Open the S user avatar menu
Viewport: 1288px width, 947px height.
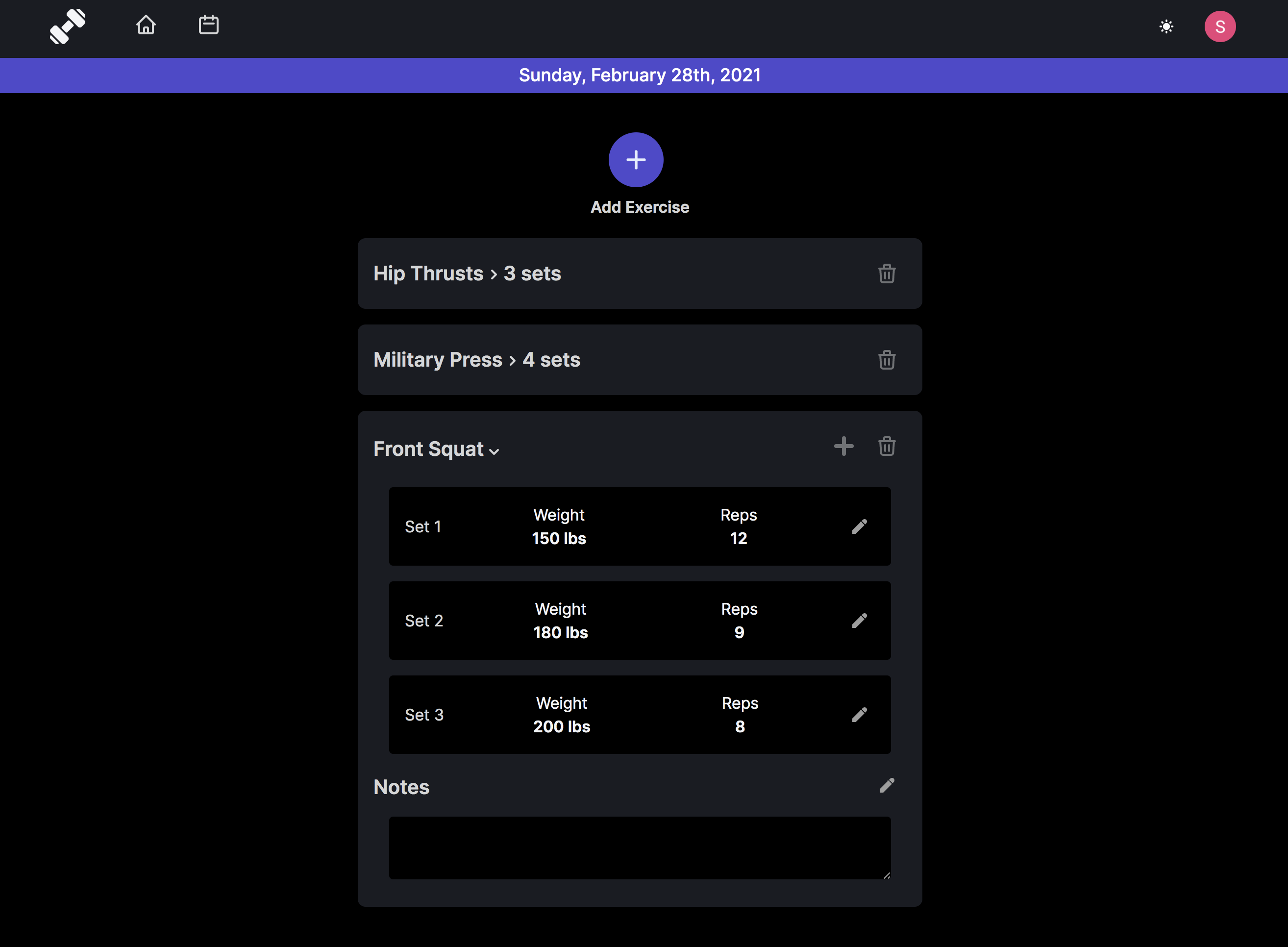point(1219,26)
